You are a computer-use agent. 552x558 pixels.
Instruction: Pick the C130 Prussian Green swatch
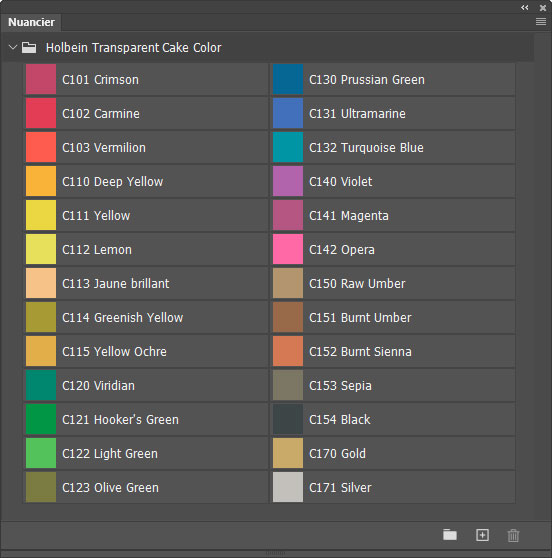point(288,79)
